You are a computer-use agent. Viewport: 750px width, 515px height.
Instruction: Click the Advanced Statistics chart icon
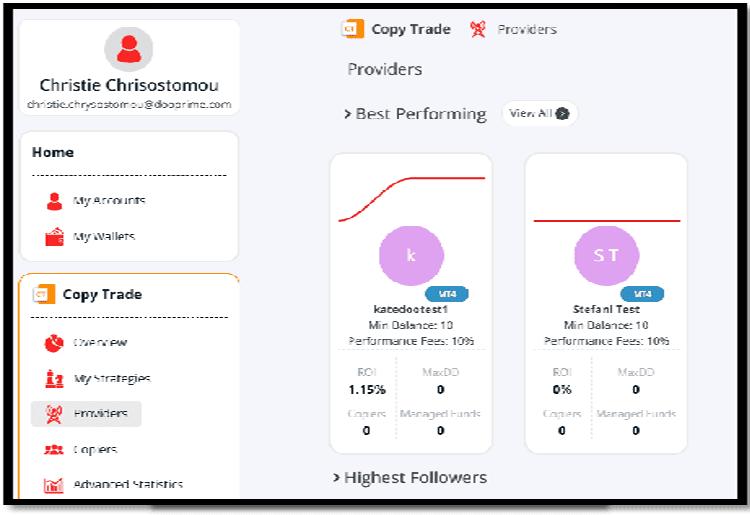coord(54,485)
